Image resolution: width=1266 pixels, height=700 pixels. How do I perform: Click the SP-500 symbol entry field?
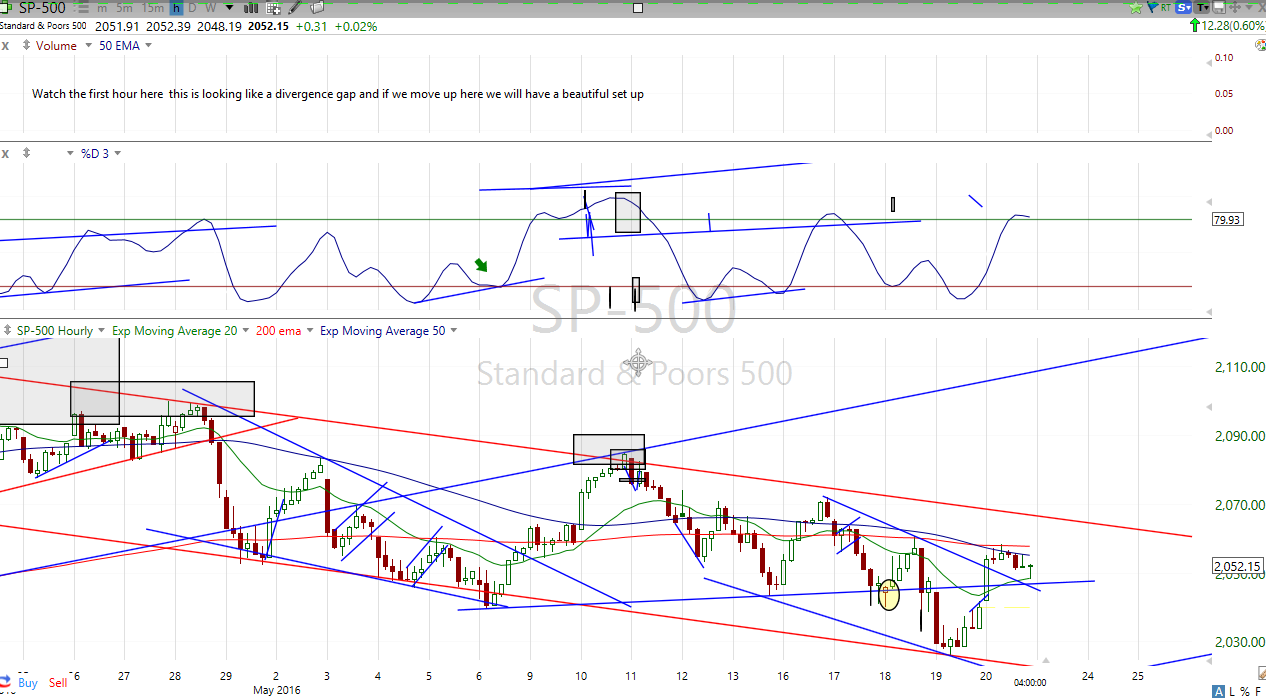(x=42, y=8)
